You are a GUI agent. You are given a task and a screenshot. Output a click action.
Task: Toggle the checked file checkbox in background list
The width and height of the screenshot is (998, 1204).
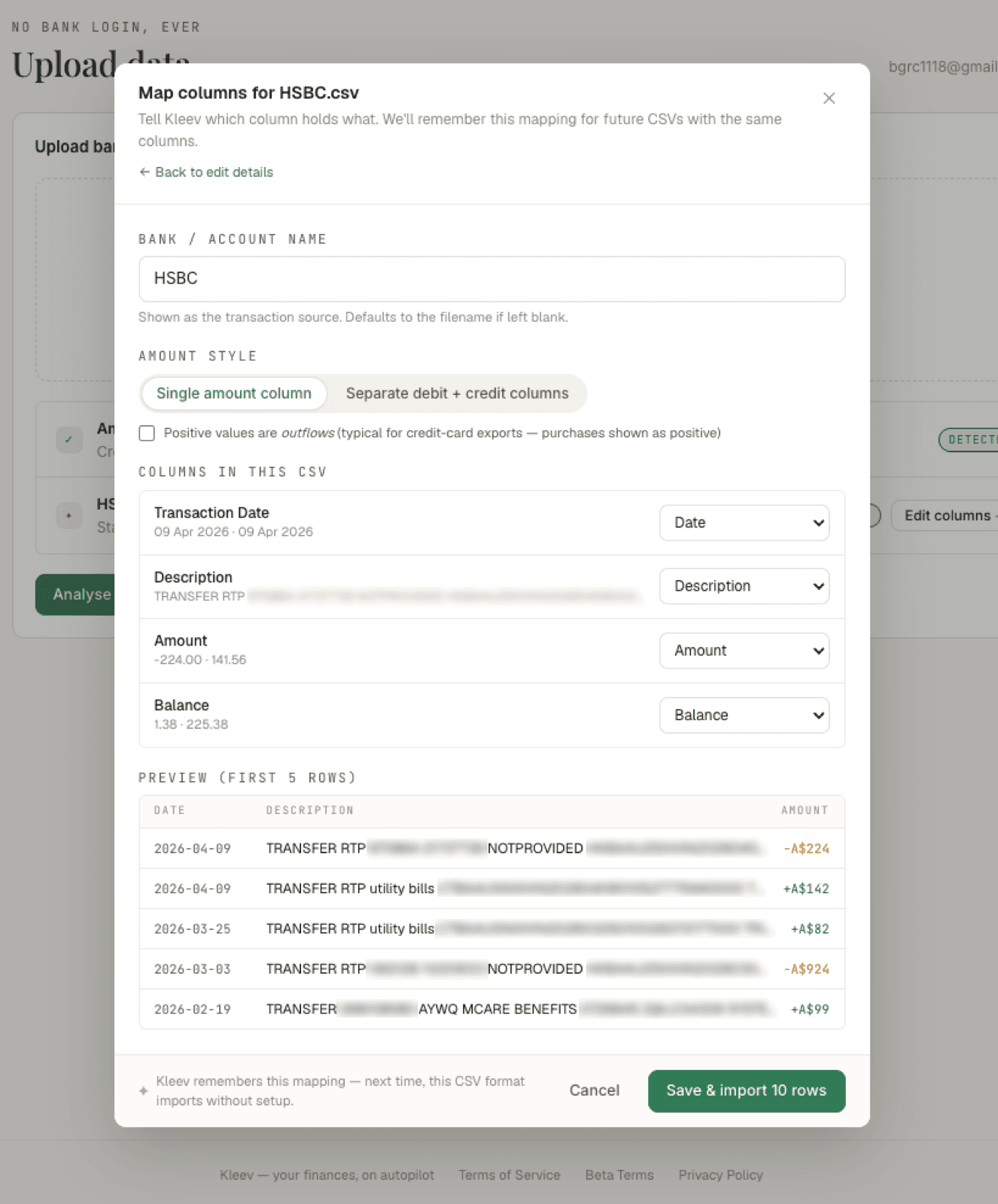68,439
